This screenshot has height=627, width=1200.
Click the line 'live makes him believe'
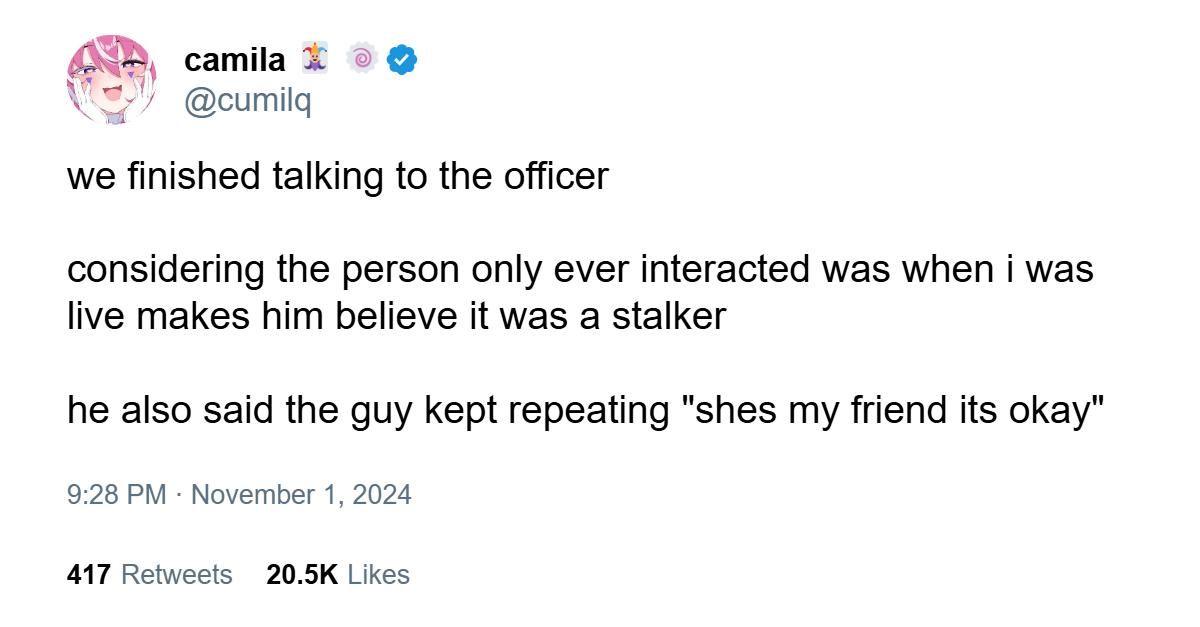(x=397, y=316)
